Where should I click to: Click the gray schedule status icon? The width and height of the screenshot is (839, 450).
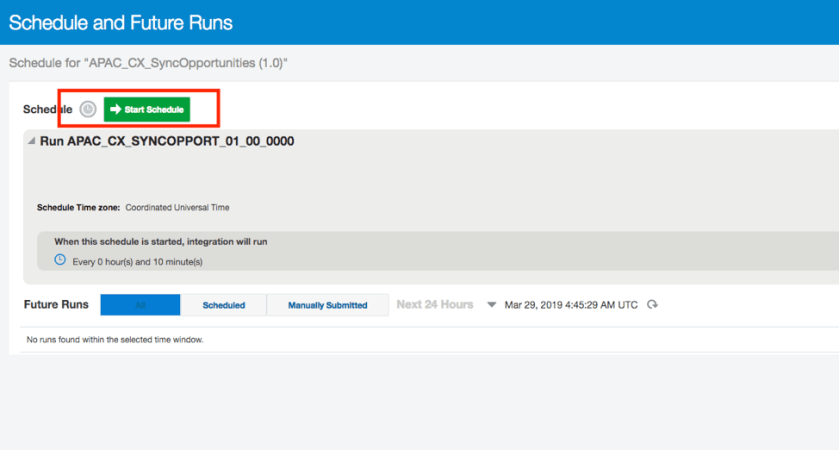88,109
